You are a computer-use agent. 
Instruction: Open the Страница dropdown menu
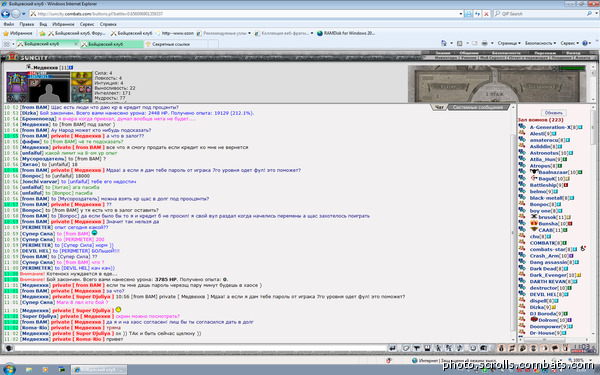click(x=509, y=43)
